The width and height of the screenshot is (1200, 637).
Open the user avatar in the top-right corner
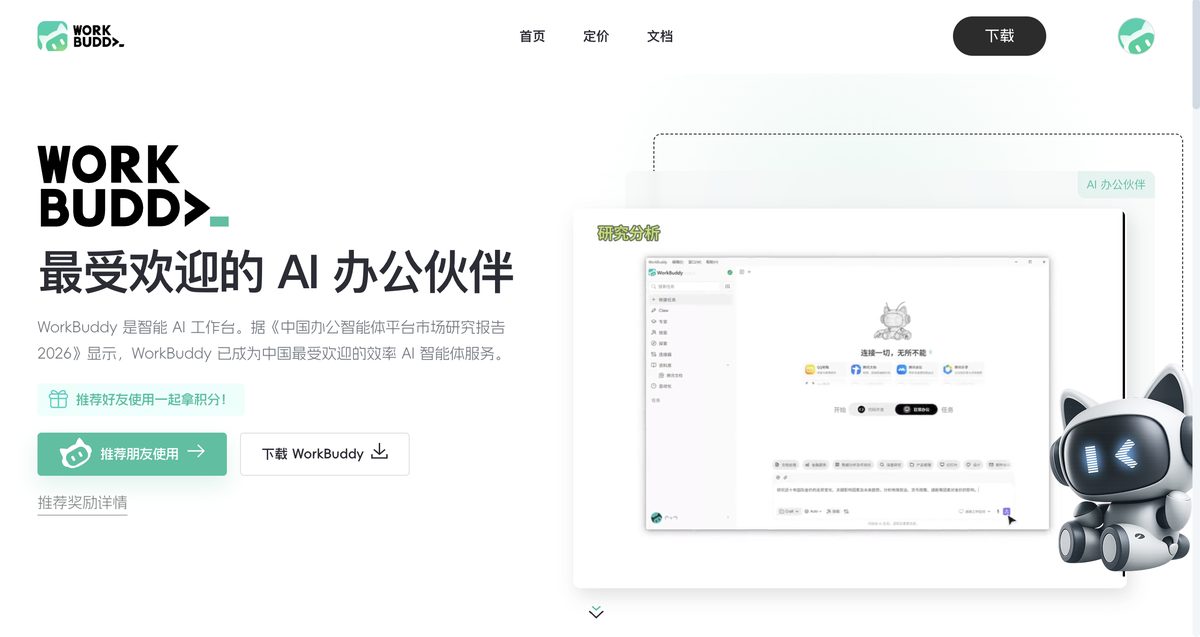(1136, 36)
